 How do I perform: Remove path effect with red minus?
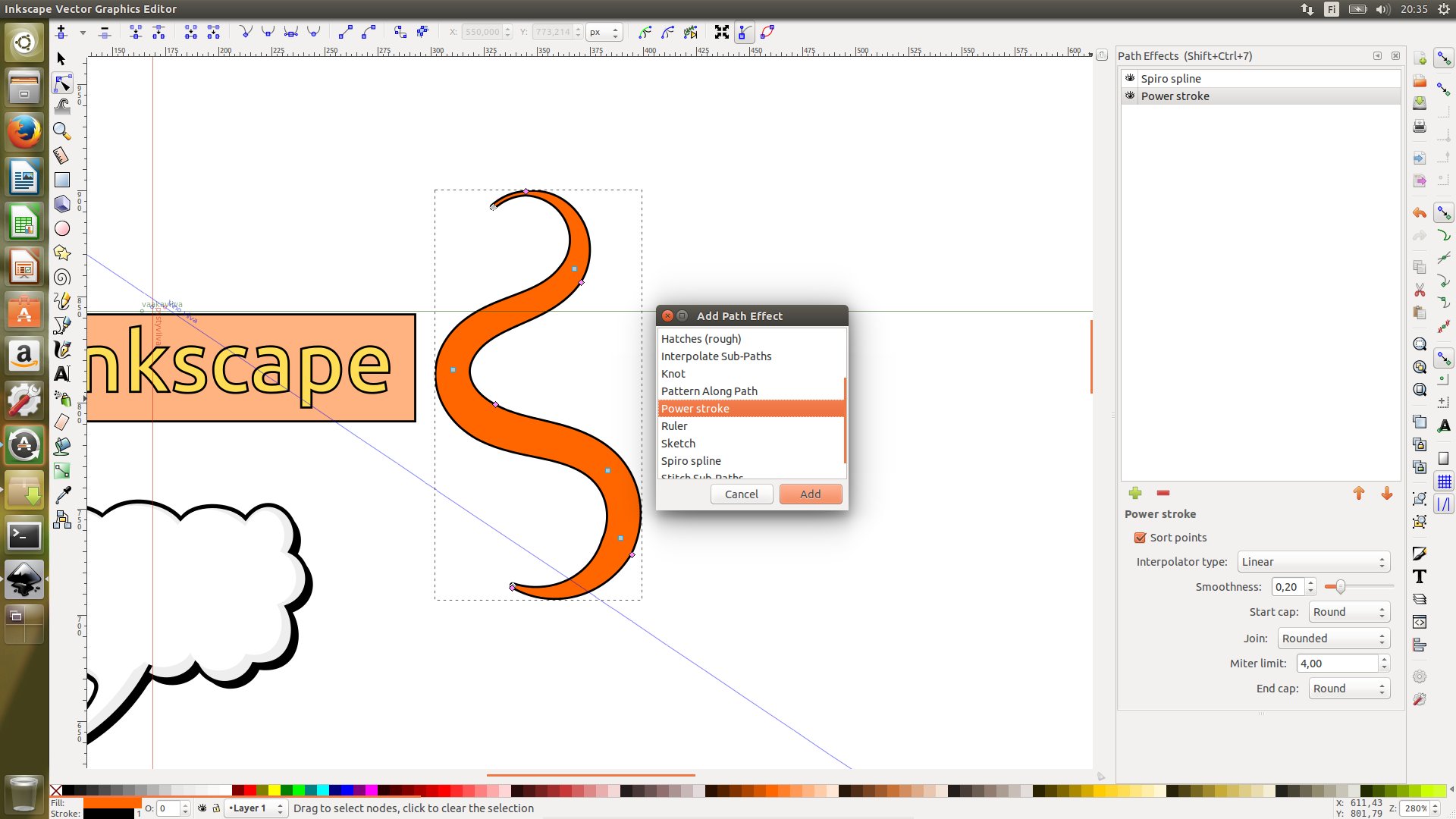[1163, 493]
